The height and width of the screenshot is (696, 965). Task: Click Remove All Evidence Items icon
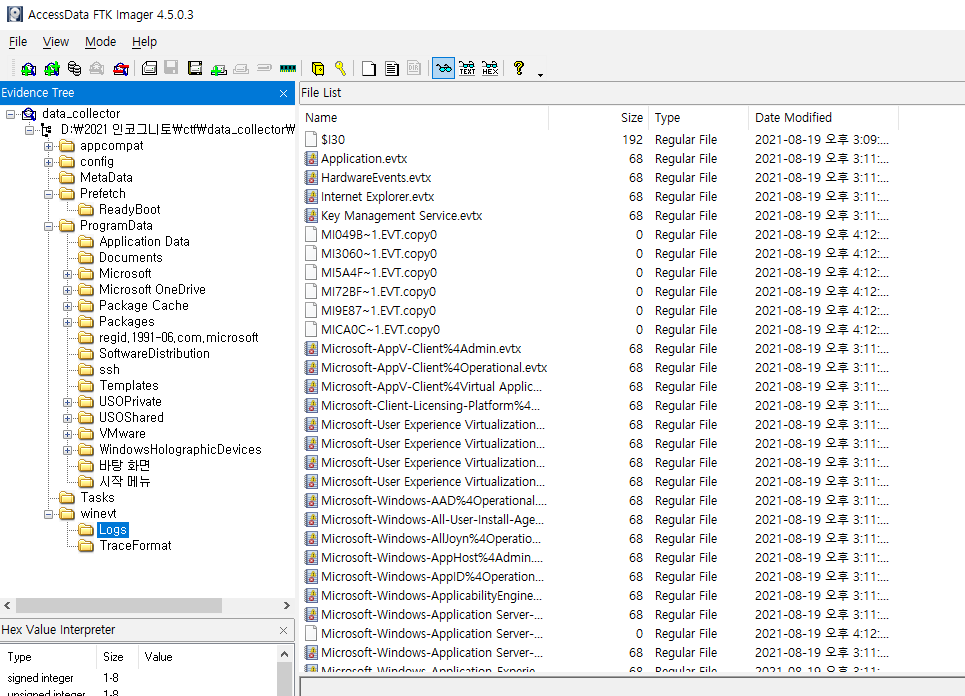tap(121, 68)
